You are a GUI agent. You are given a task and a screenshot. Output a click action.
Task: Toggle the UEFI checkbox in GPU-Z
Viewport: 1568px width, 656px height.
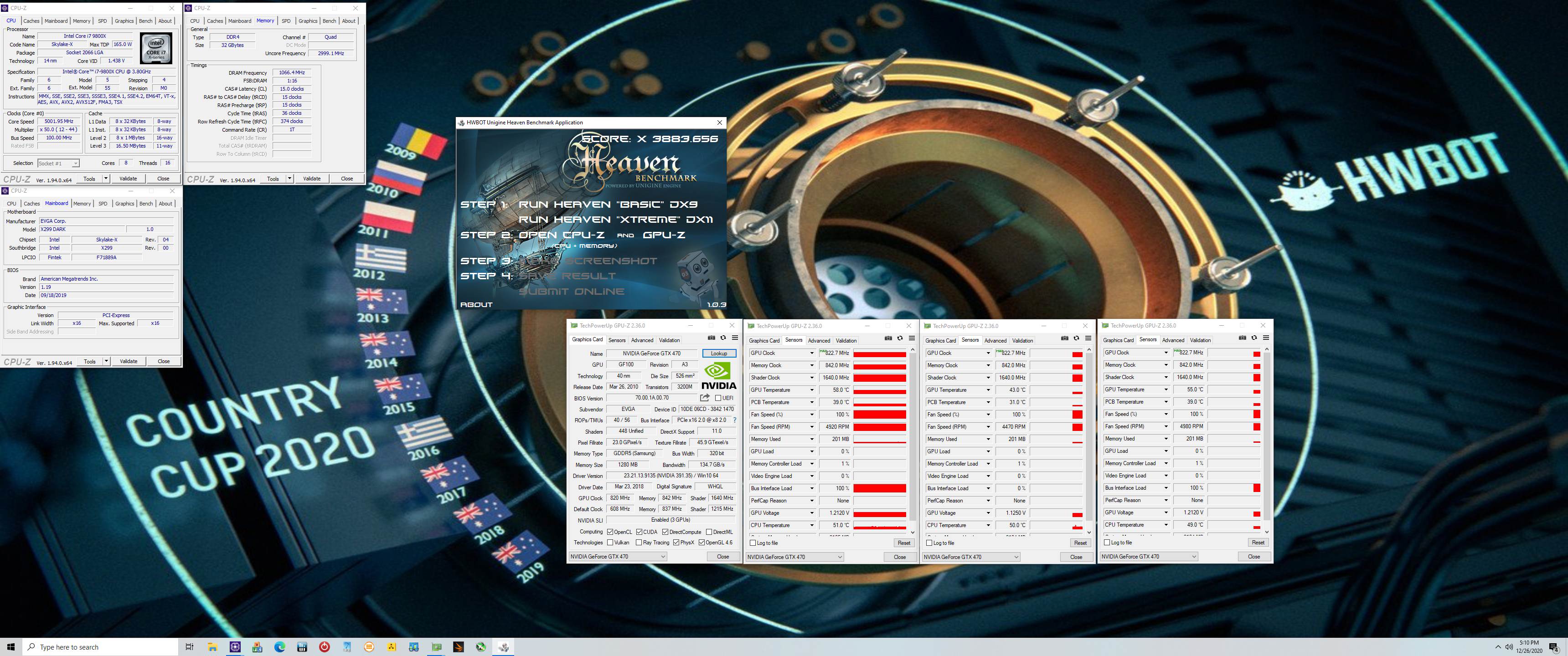(718, 398)
